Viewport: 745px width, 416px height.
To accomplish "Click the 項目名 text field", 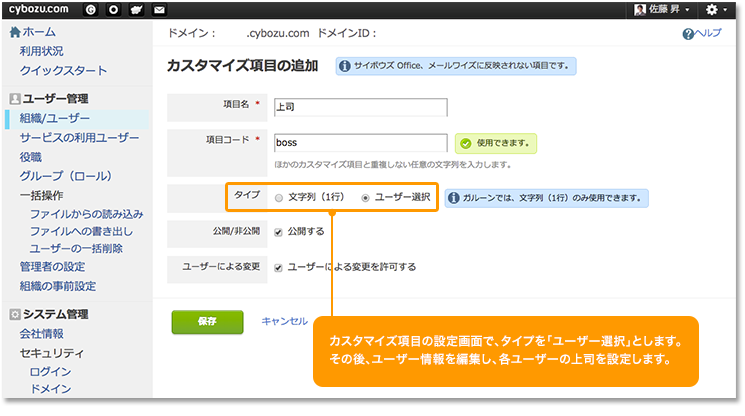I will pos(358,107).
